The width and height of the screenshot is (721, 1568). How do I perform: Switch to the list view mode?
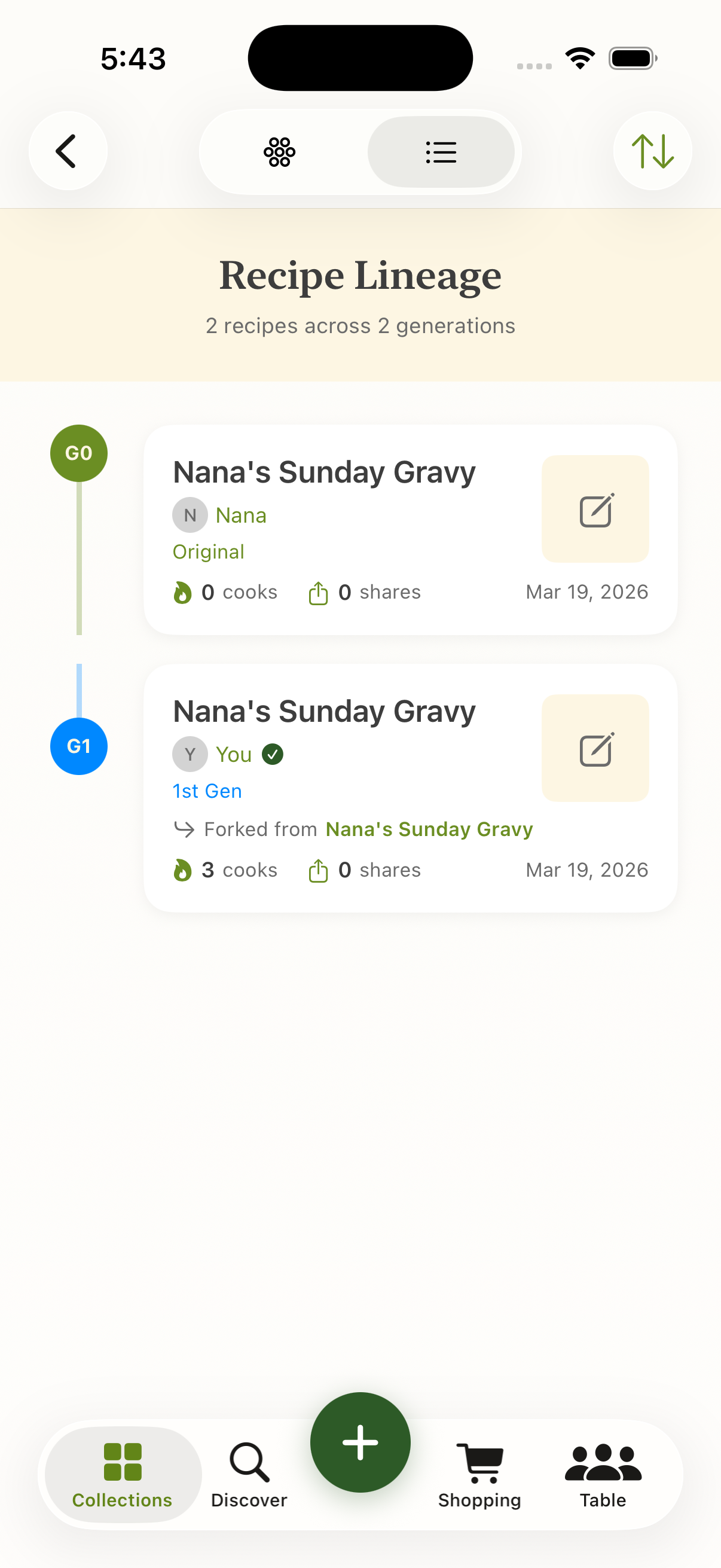[441, 151]
